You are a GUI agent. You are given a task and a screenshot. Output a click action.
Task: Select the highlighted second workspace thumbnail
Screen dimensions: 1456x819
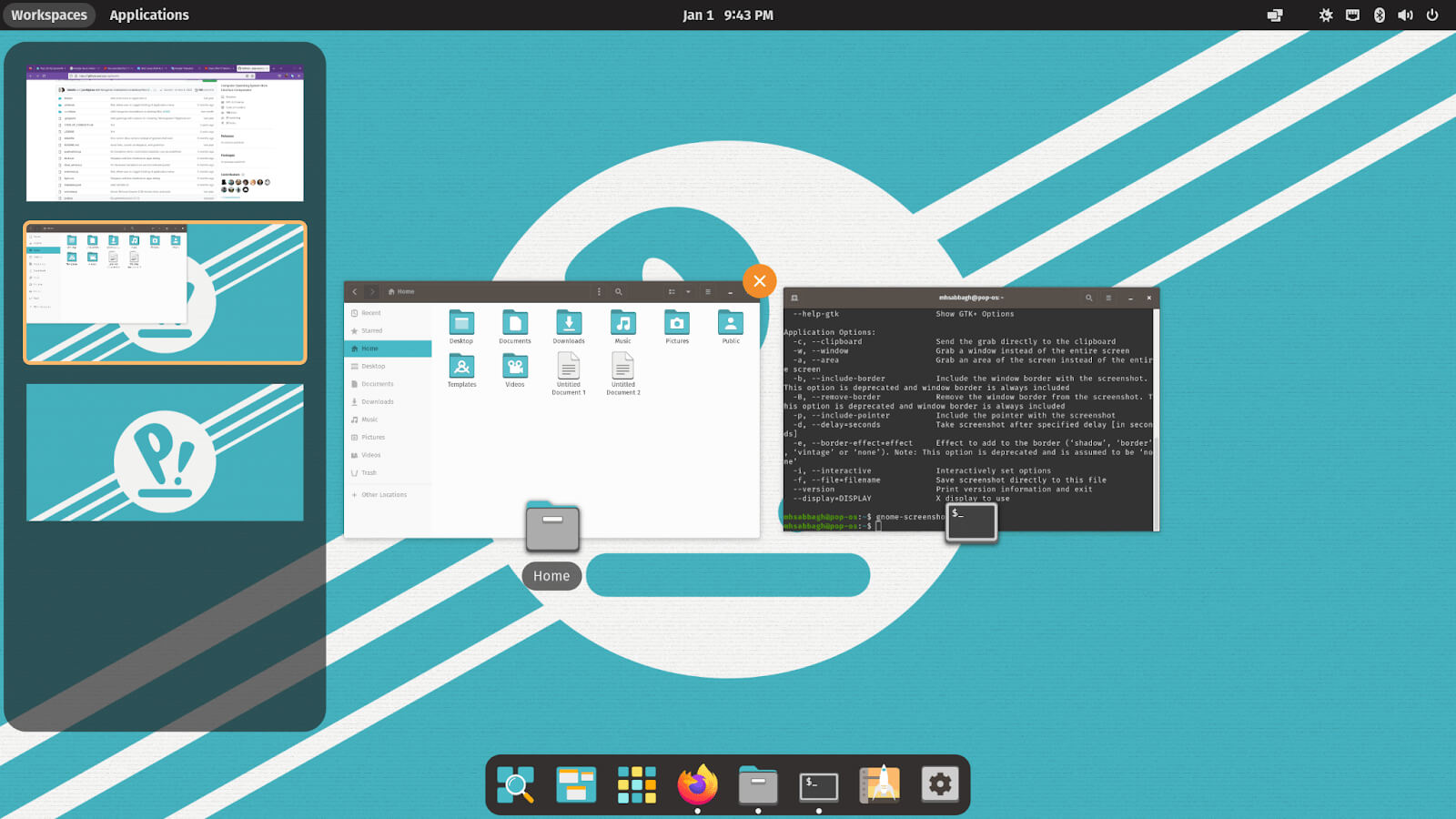tap(165, 292)
